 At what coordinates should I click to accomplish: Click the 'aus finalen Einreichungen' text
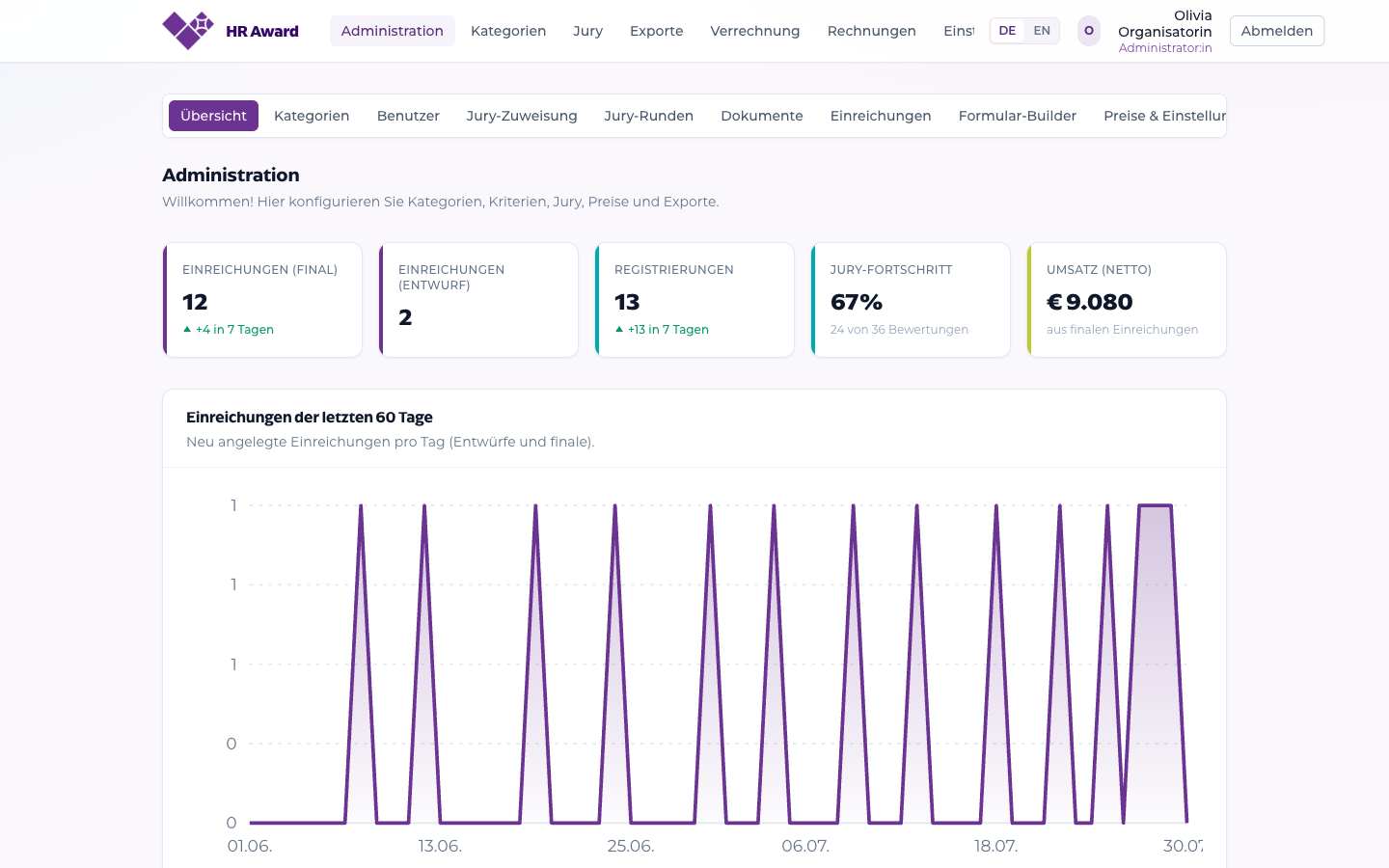(x=1122, y=329)
